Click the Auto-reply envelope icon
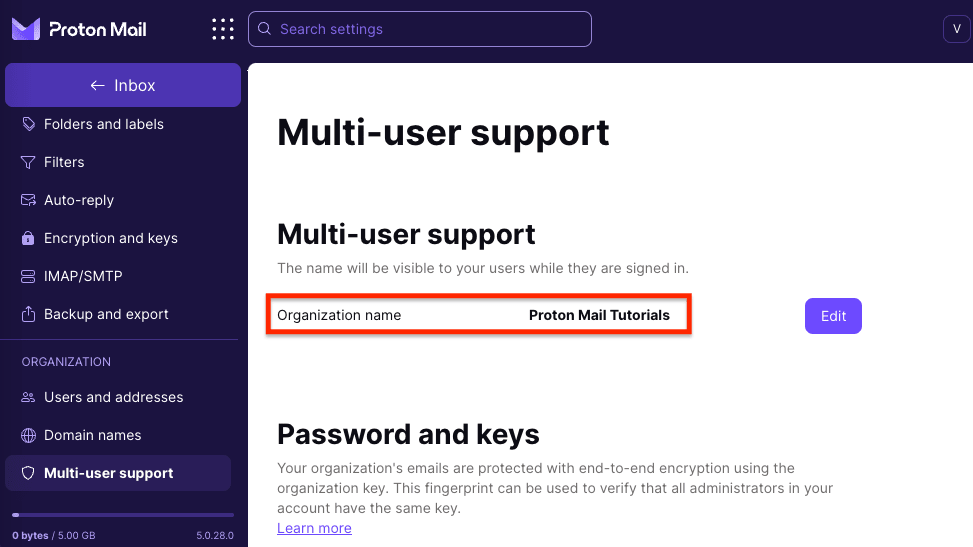973x547 pixels. [28, 200]
